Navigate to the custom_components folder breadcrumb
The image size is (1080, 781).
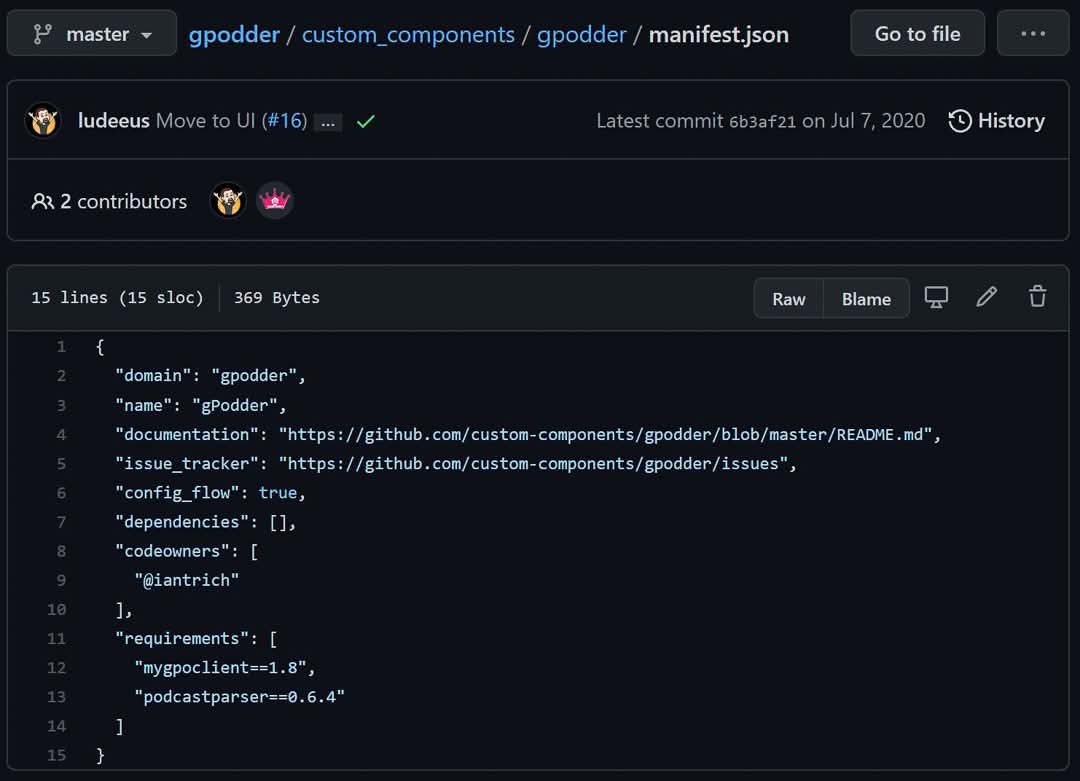point(408,34)
